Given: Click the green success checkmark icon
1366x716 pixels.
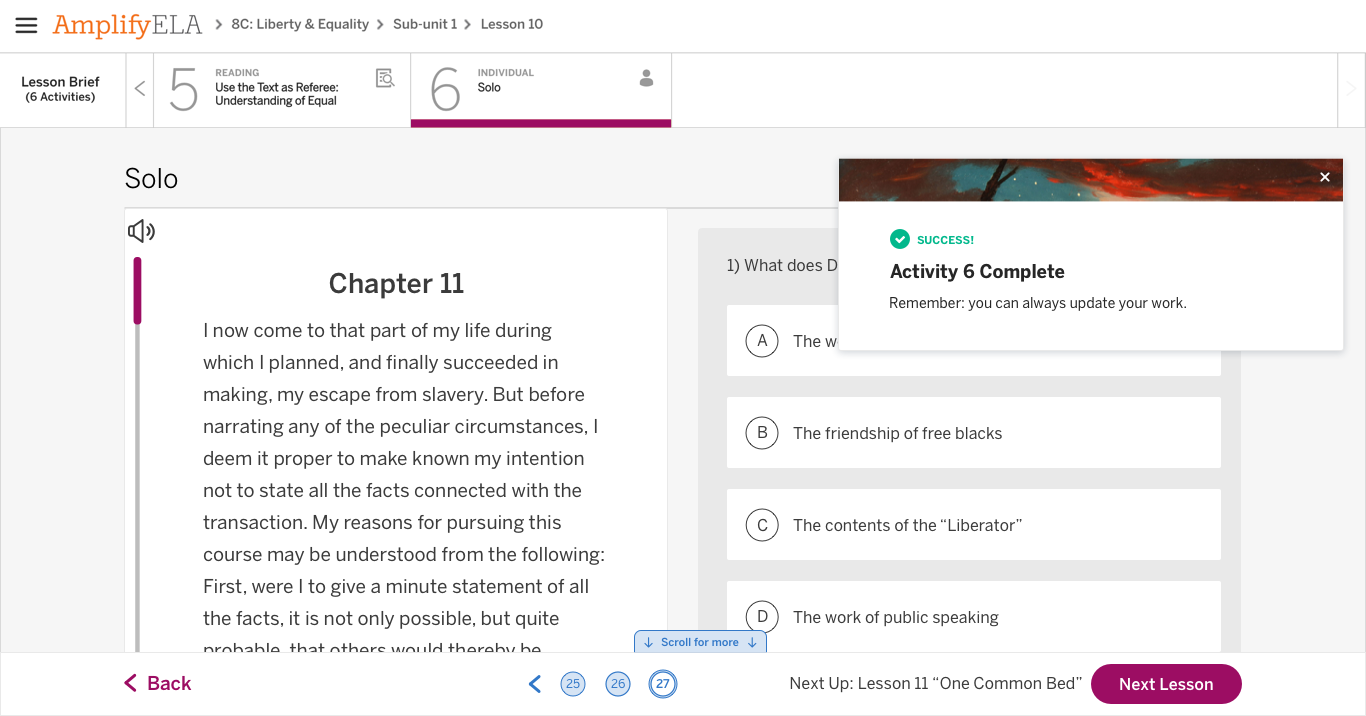Looking at the screenshot, I should [900, 239].
